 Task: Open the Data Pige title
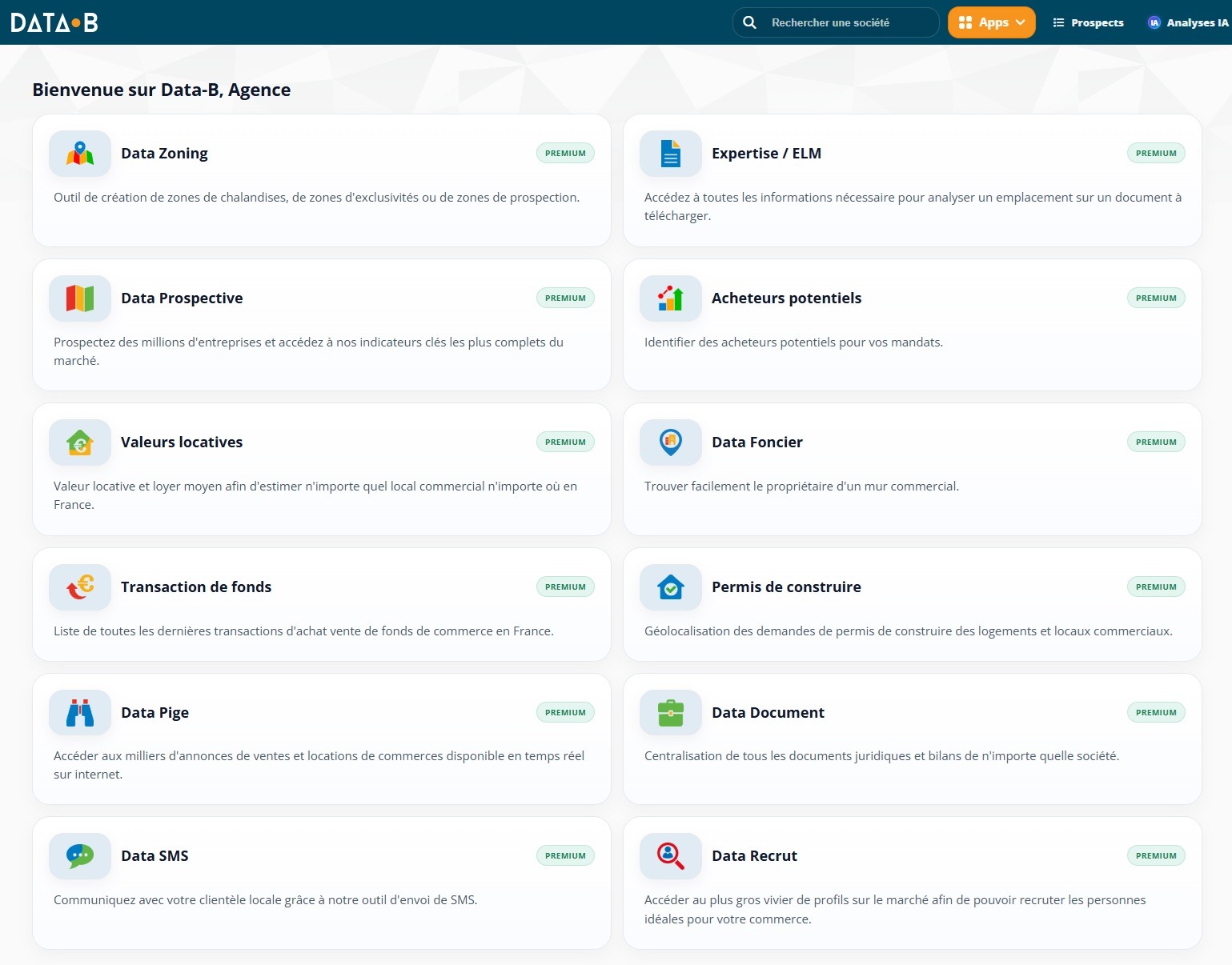coord(155,713)
